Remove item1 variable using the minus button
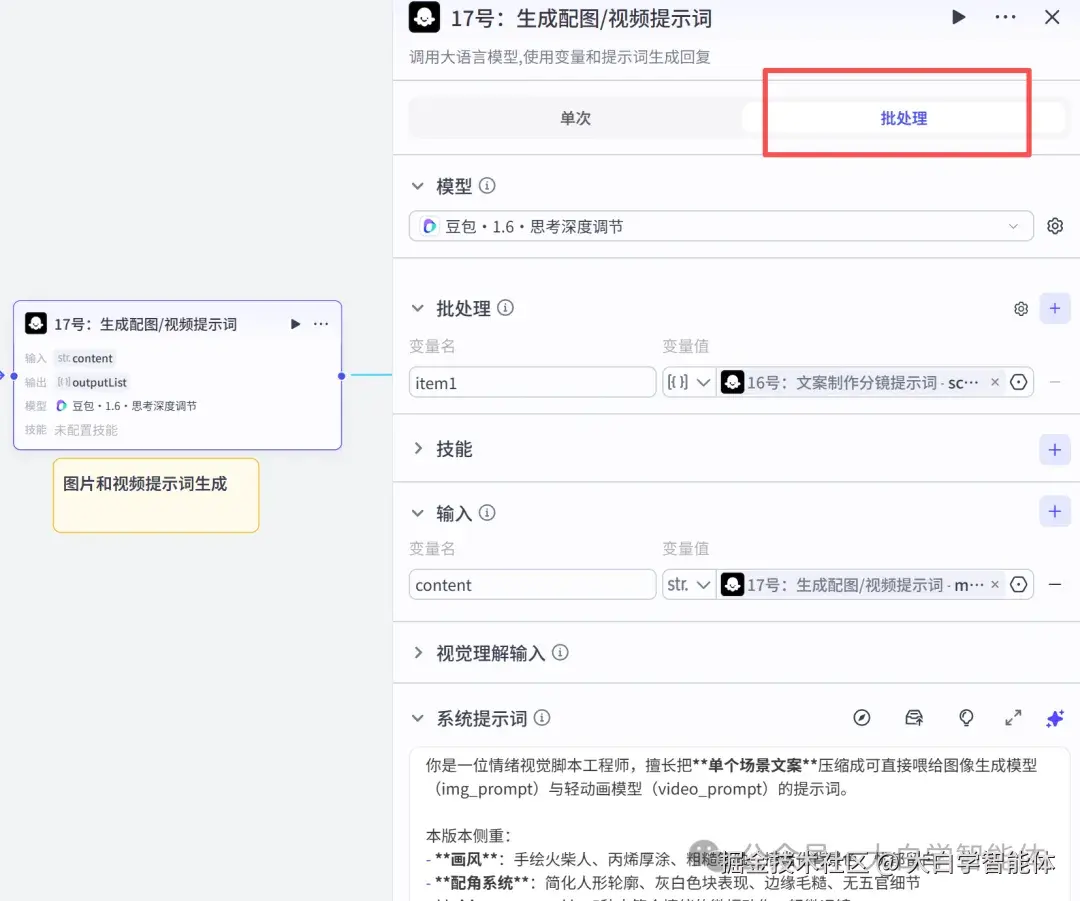 coord(1055,382)
